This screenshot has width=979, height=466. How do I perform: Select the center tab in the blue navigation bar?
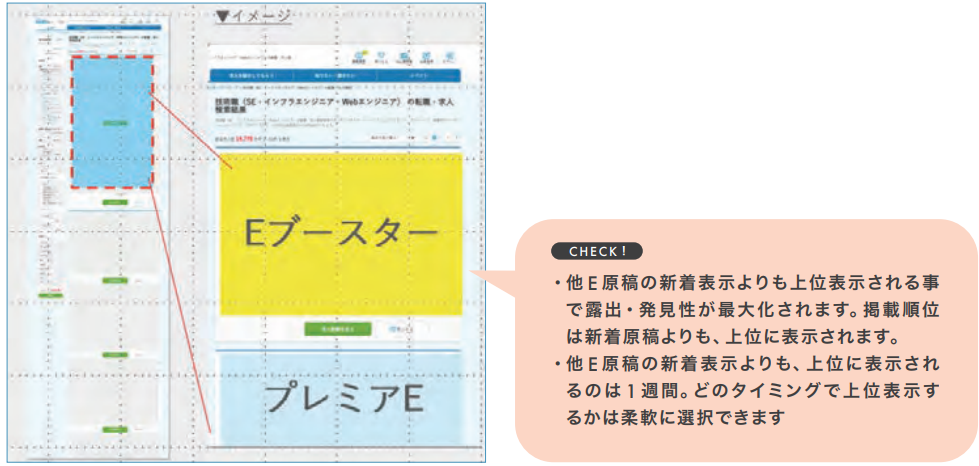(x=334, y=76)
